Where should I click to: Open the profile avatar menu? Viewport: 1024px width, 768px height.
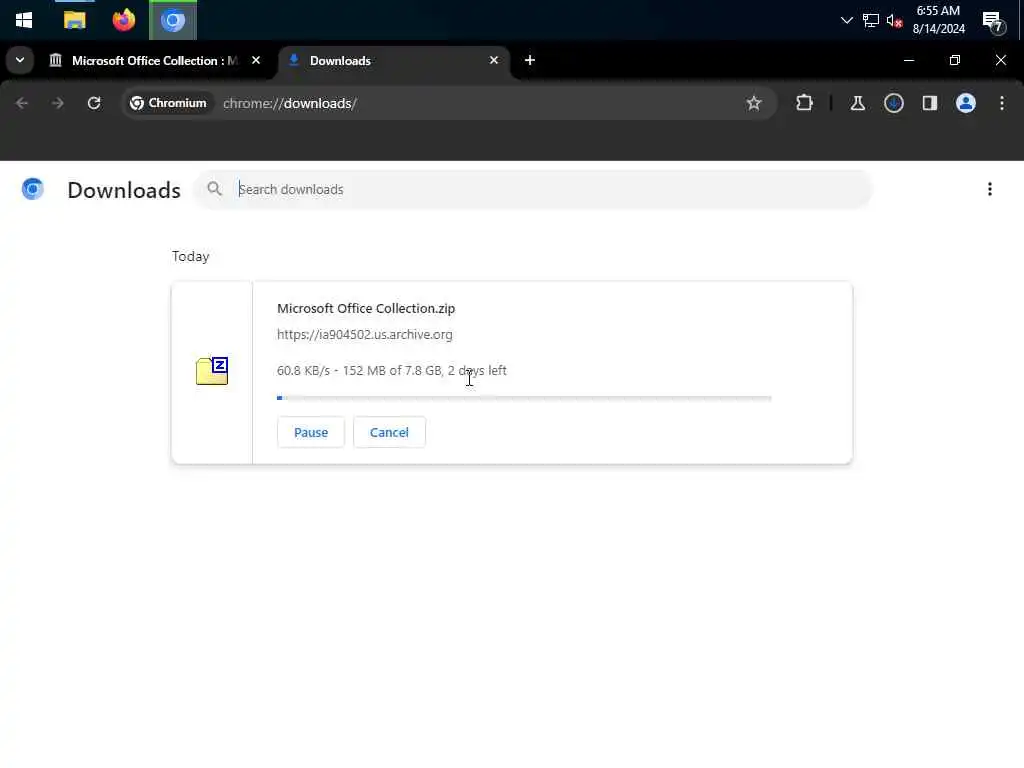[x=966, y=103]
